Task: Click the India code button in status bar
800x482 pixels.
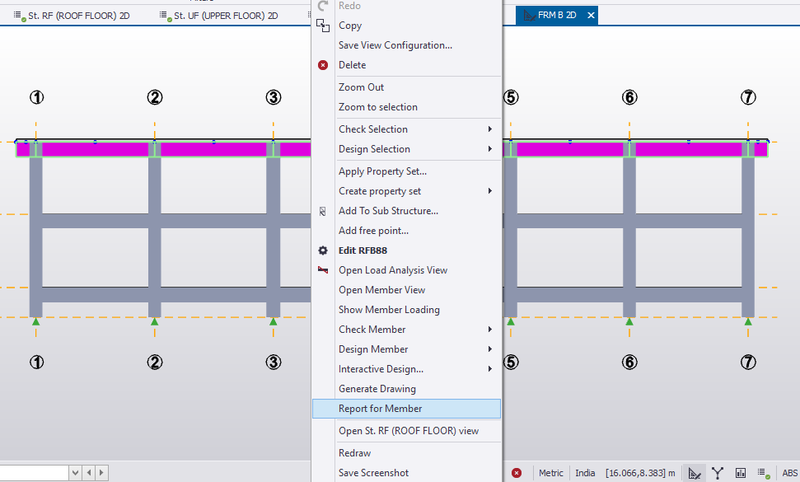Action: pyautogui.click(x=585, y=473)
